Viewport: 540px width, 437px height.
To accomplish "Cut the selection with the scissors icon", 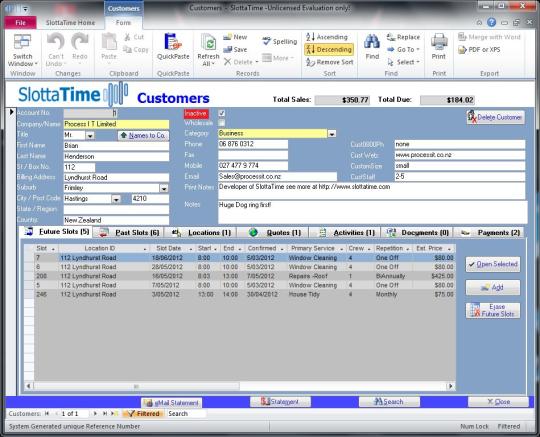I will point(127,37).
